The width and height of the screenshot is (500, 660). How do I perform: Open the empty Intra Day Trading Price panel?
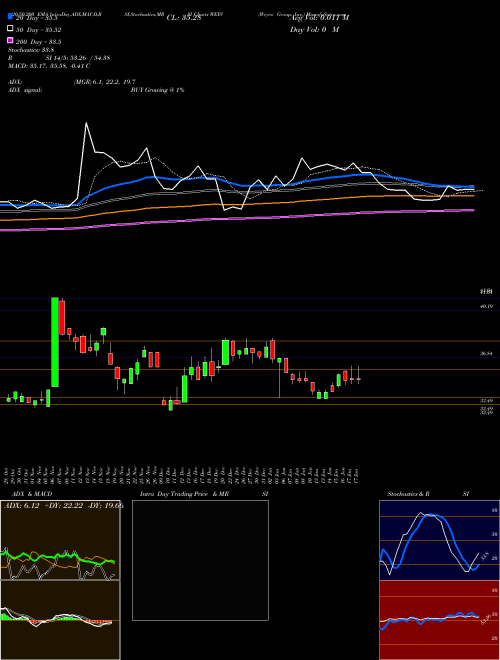coord(200,560)
